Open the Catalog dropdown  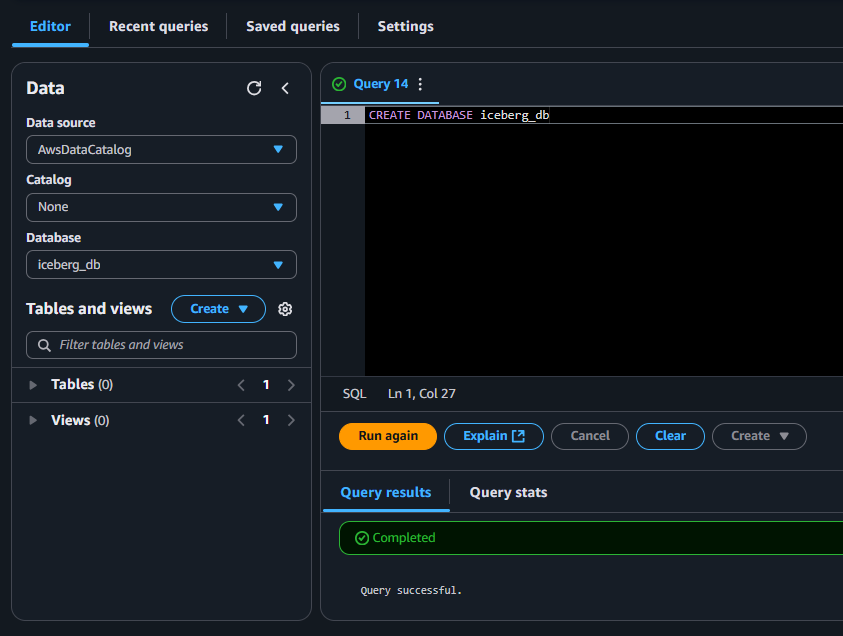coord(161,207)
